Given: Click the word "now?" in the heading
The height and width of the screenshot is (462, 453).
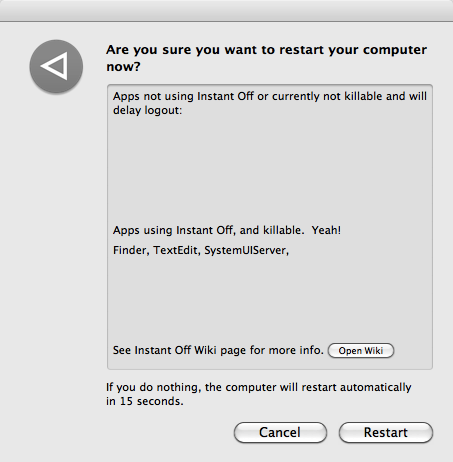Looking at the screenshot, I should [x=123, y=67].
